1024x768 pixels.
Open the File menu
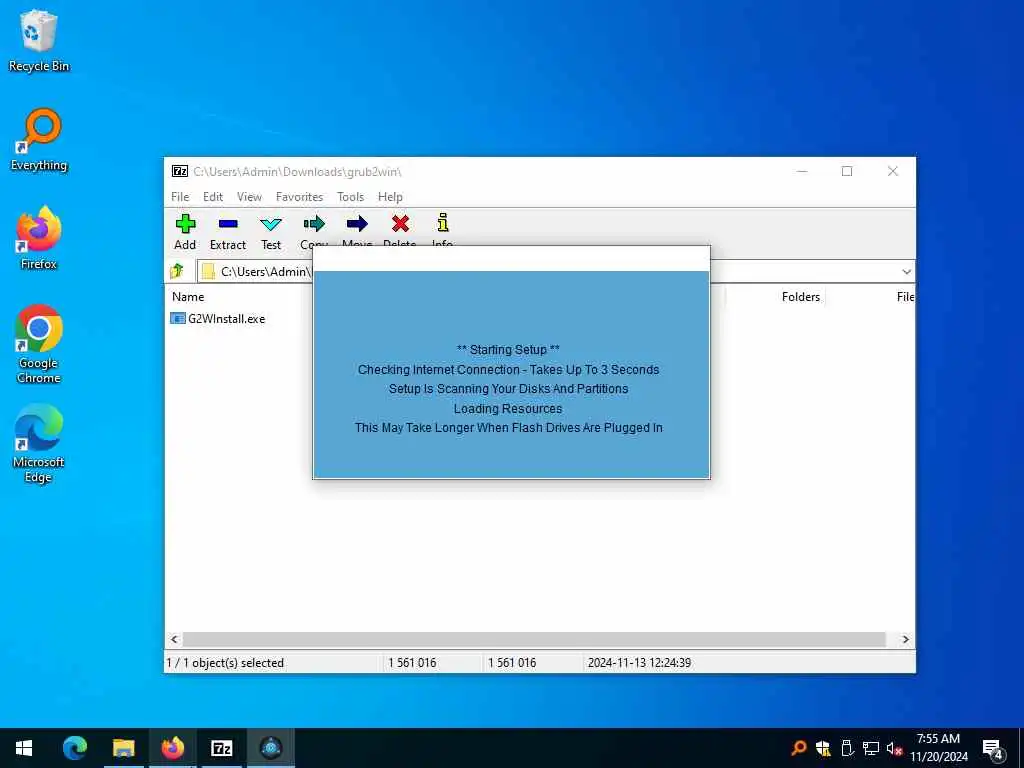coord(180,197)
